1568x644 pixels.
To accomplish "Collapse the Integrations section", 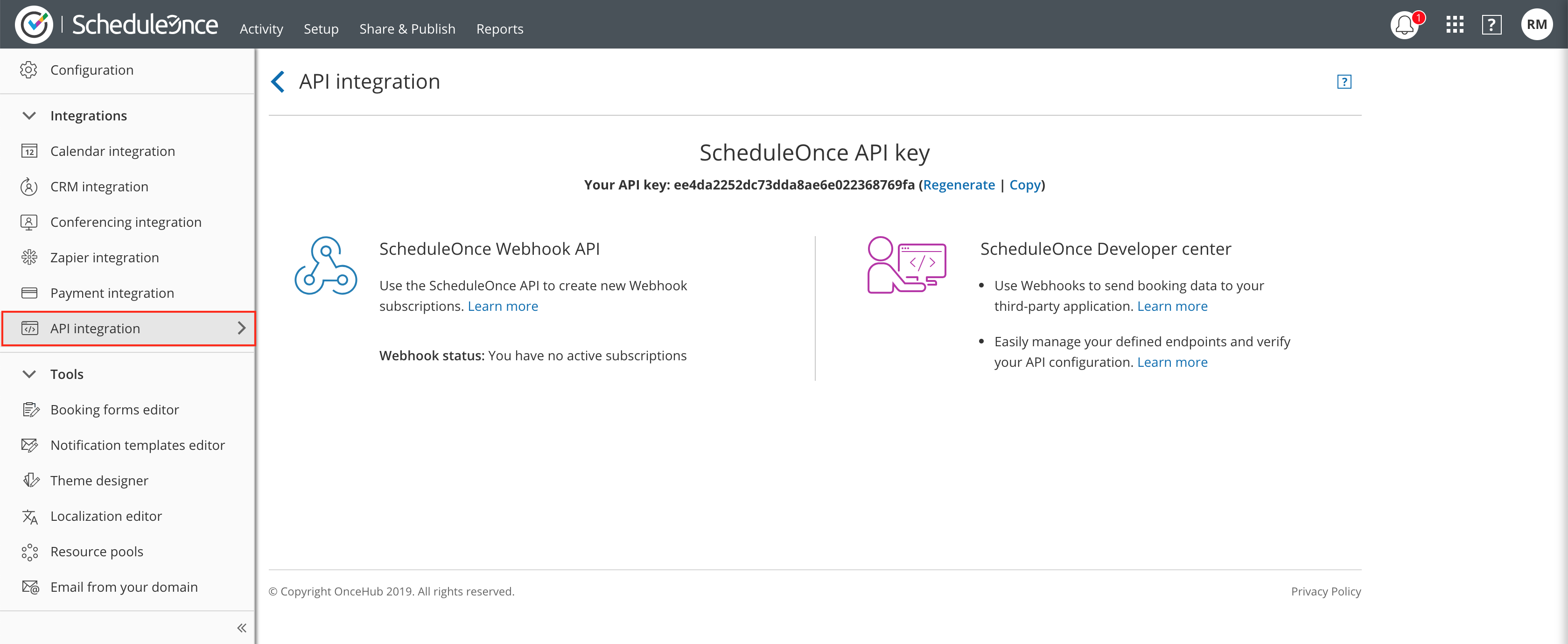I will click(x=29, y=115).
